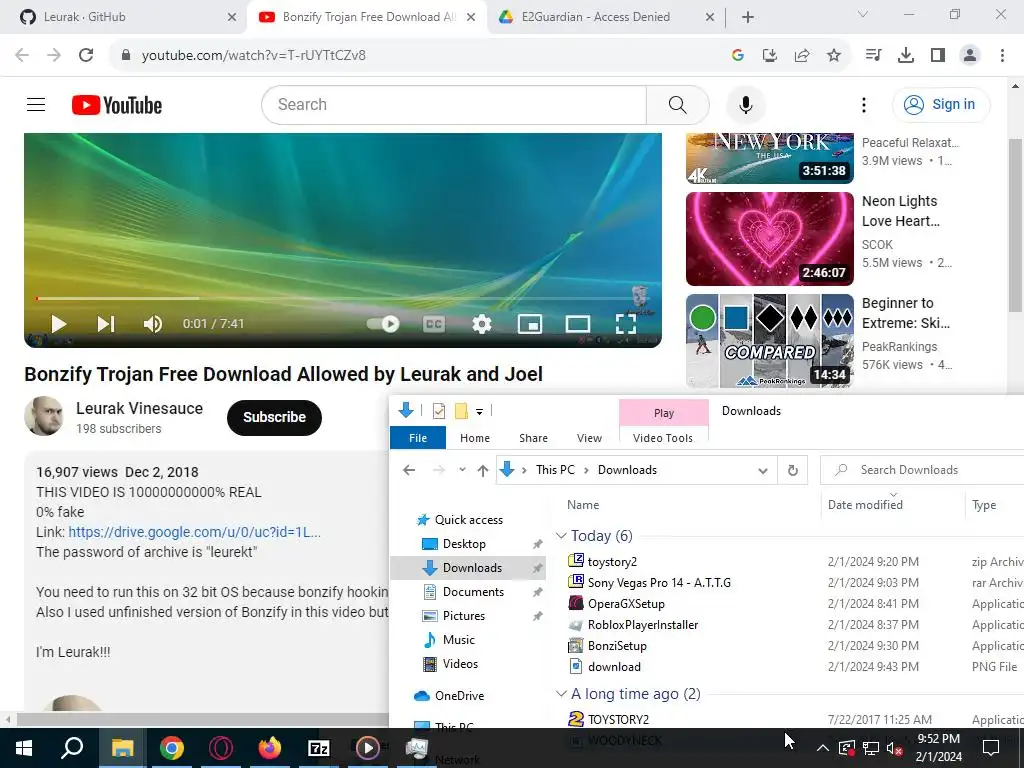Toggle the autoplay switch in player
The image size is (1024, 768).
(x=383, y=324)
